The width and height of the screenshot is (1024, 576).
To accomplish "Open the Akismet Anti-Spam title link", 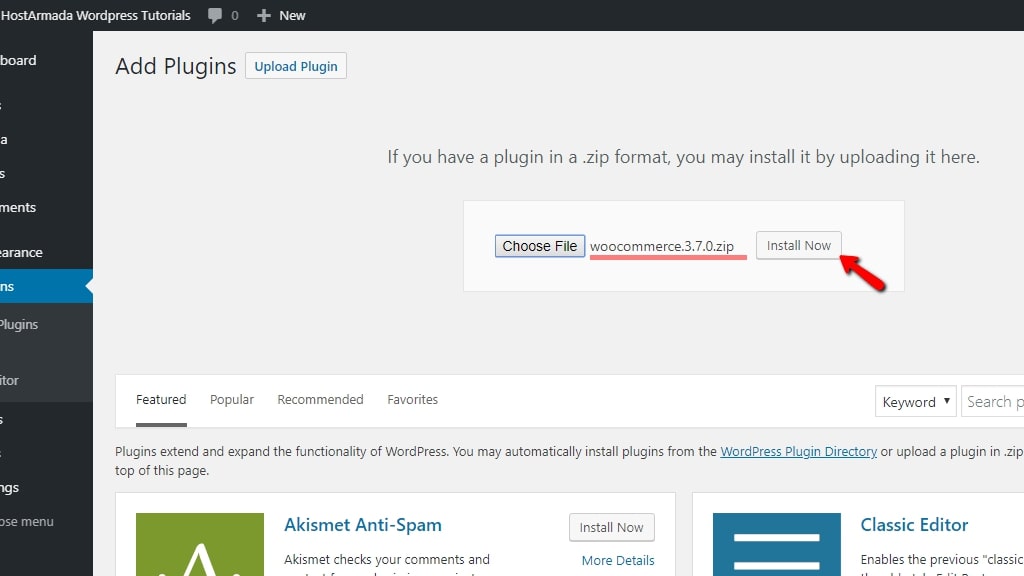I will coord(362,525).
